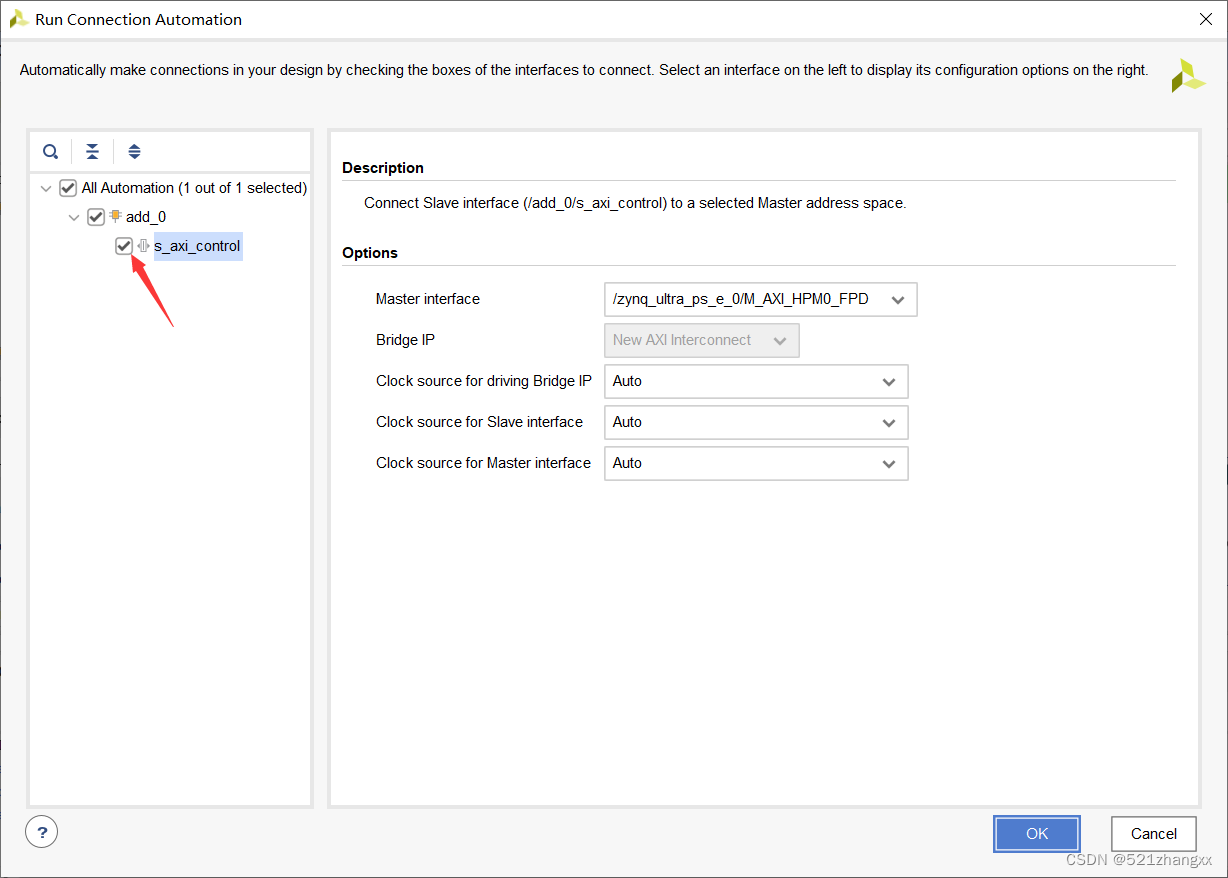Open Clock source for Slave interface dropdown
1228x878 pixels.
point(756,422)
